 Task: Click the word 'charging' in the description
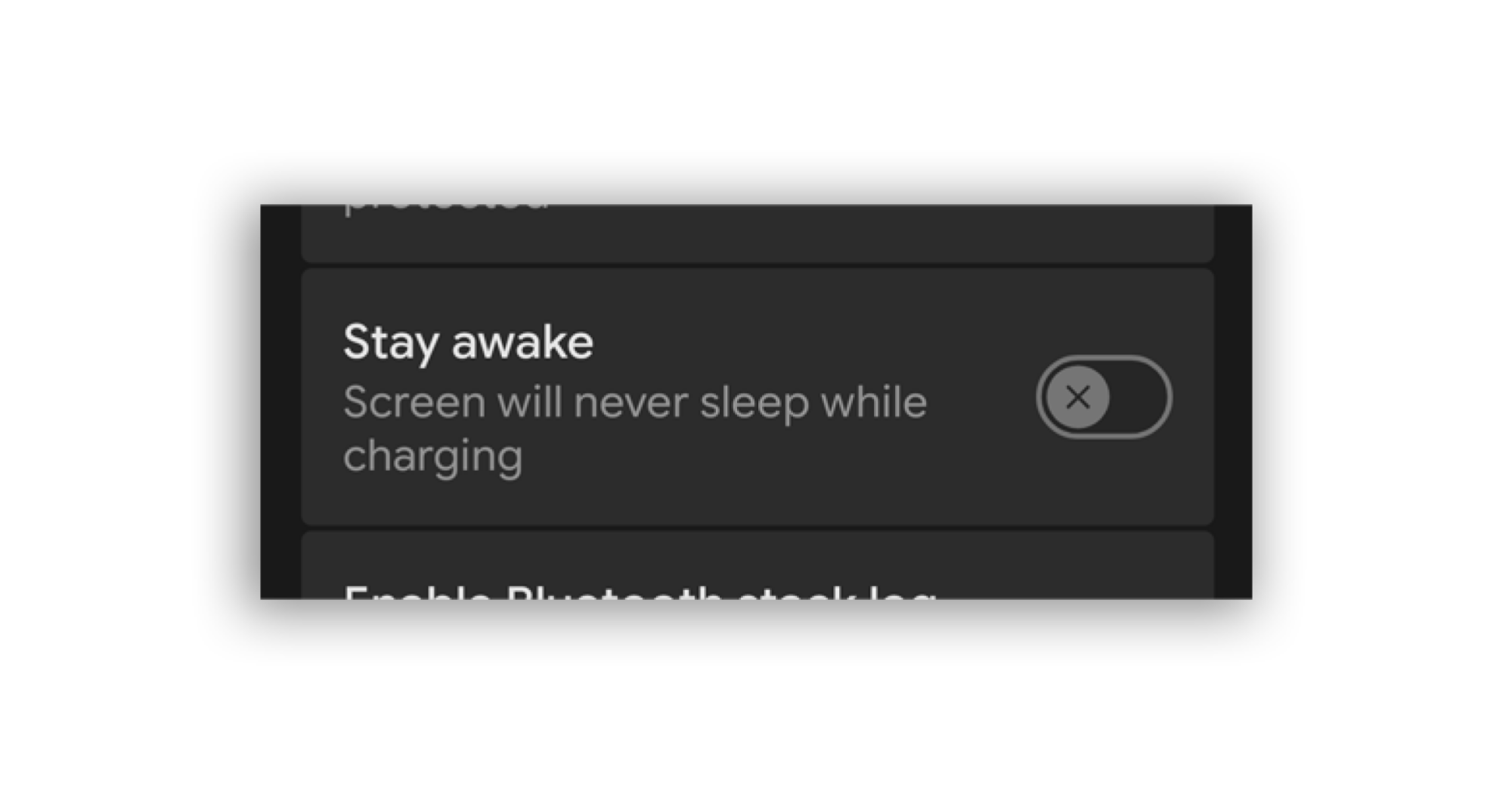coord(433,456)
